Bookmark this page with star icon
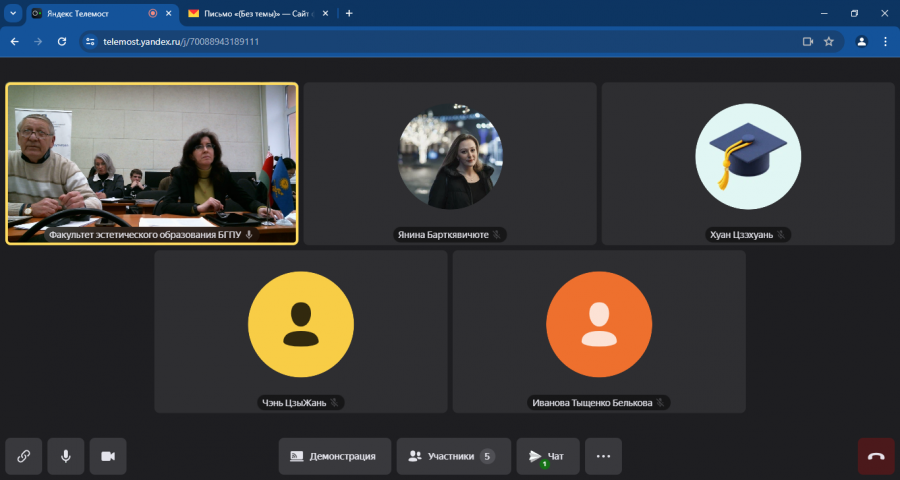This screenshot has width=900, height=480. 829,41
